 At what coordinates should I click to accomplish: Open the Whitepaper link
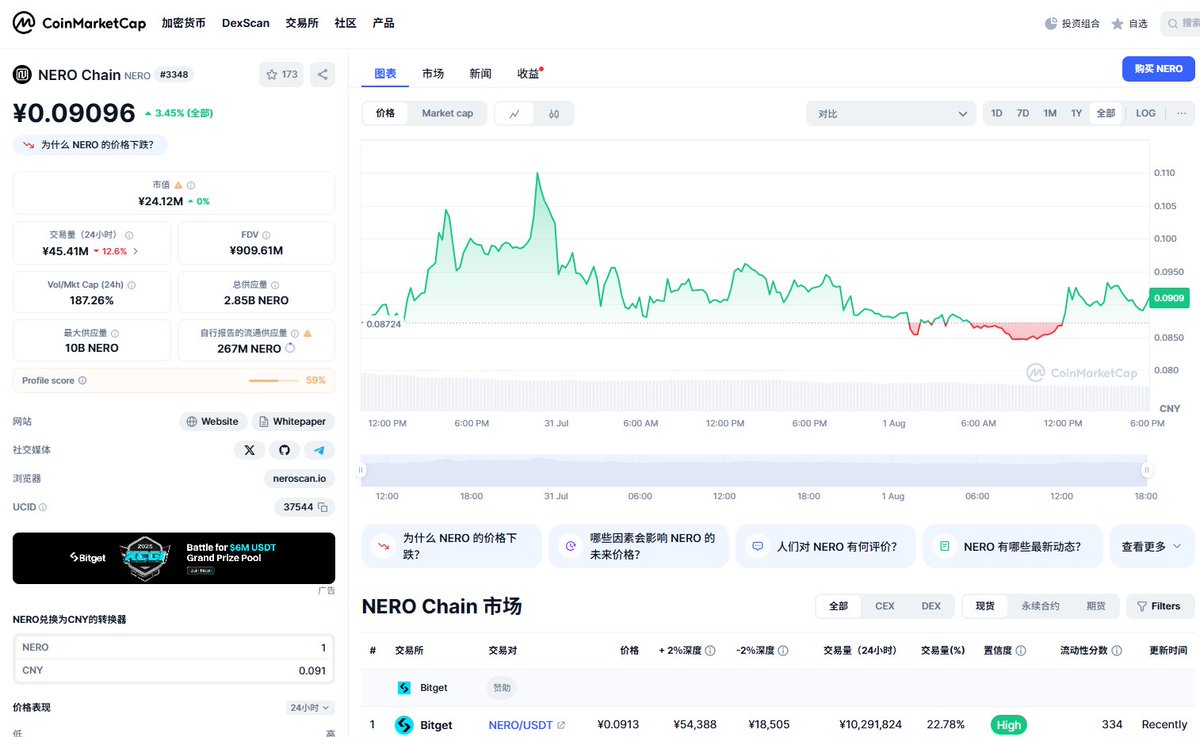pos(293,421)
